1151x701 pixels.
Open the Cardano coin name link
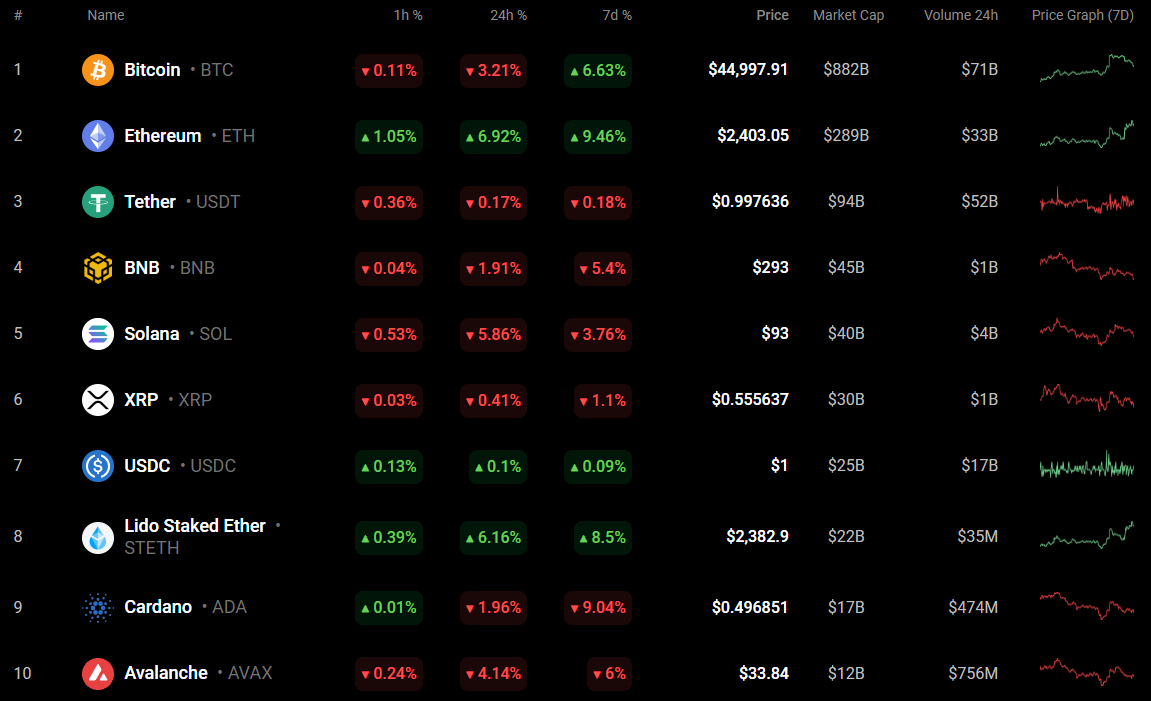point(158,607)
